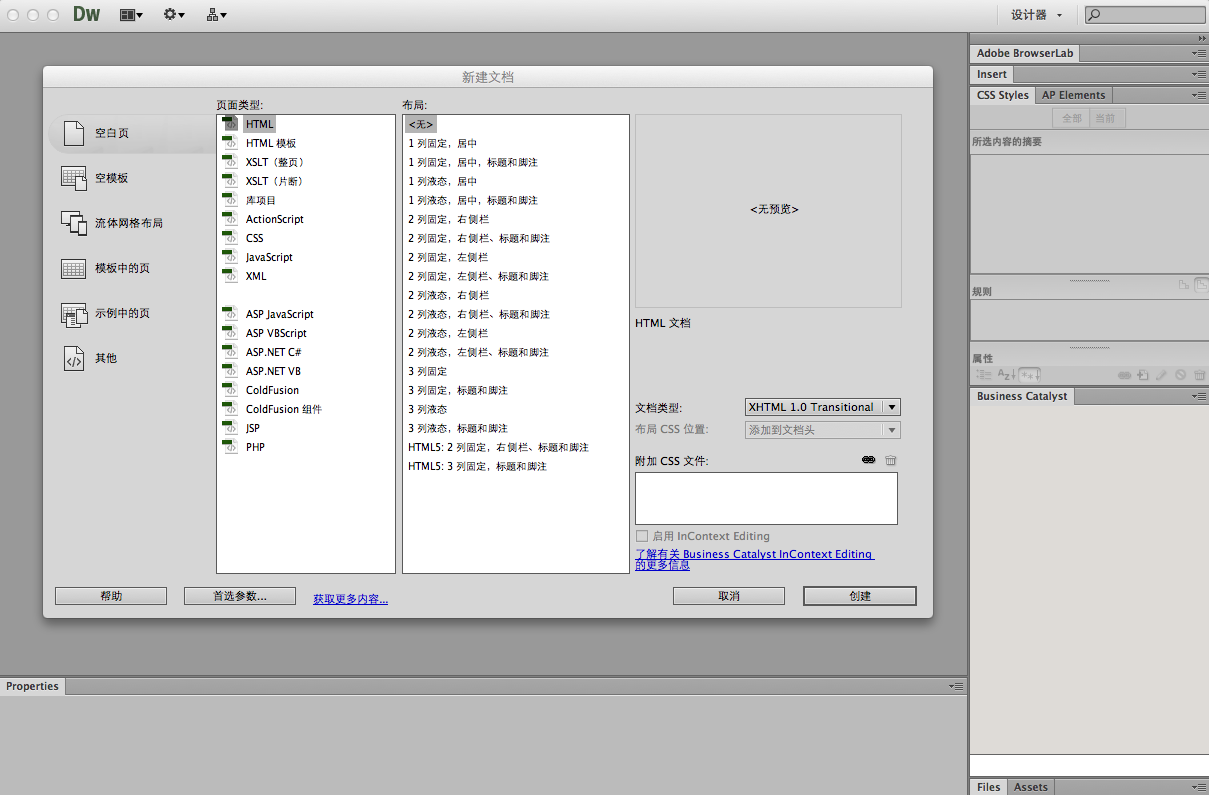Click the search field in title bar
Image resolution: width=1209 pixels, height=795 pixels.
click(1145, 15)
